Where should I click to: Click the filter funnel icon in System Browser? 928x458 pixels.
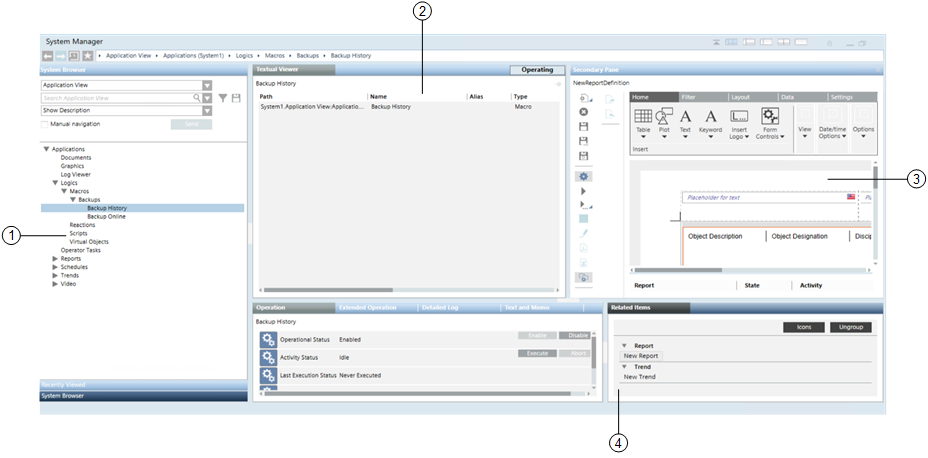pos(222,98)
